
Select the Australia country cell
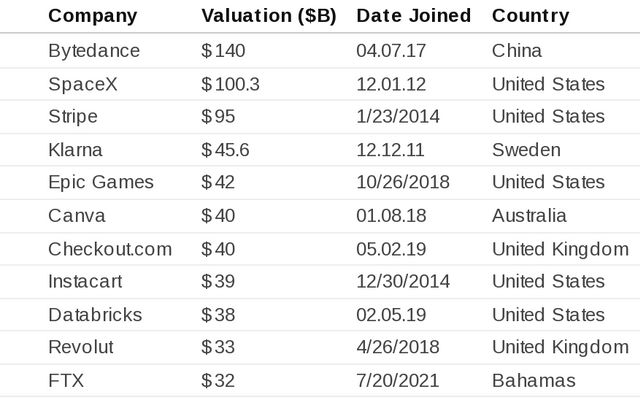529,215
